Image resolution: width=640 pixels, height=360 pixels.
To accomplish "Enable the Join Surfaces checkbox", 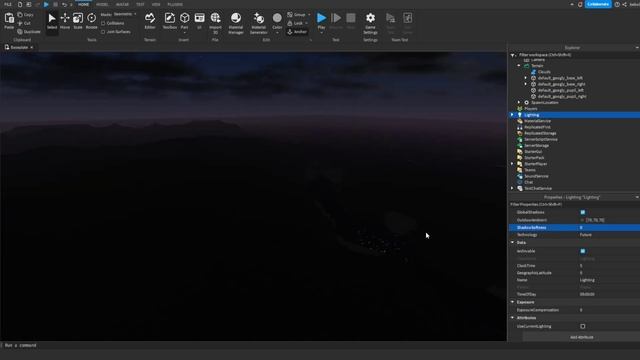I will (103, 31).
